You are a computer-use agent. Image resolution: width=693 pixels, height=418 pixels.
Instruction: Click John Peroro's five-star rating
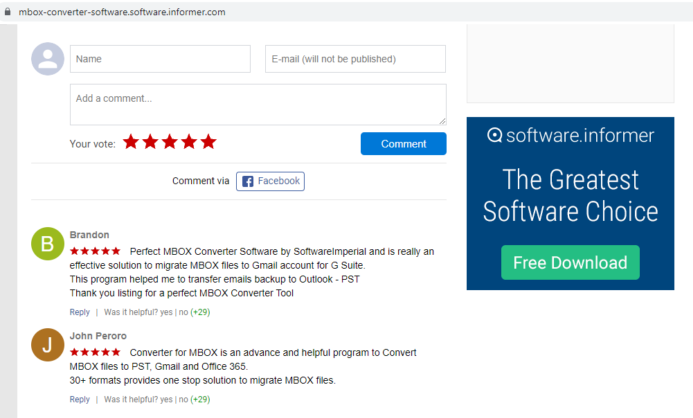pos(95,352)
